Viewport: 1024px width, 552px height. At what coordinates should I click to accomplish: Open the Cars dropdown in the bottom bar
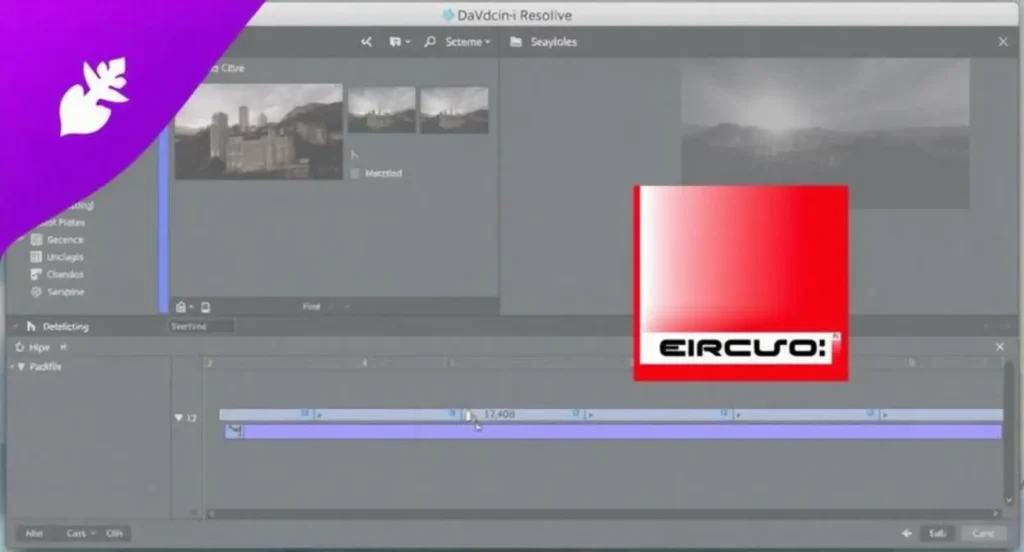(80, 533)
